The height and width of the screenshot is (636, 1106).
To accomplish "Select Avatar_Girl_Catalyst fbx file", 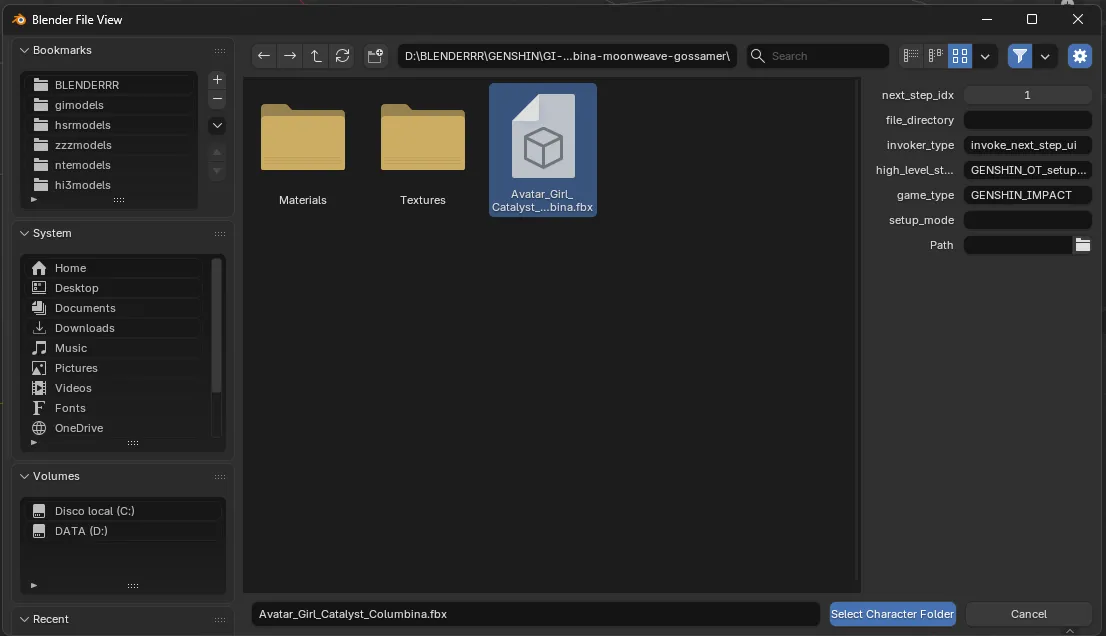I will pos(542,150).
